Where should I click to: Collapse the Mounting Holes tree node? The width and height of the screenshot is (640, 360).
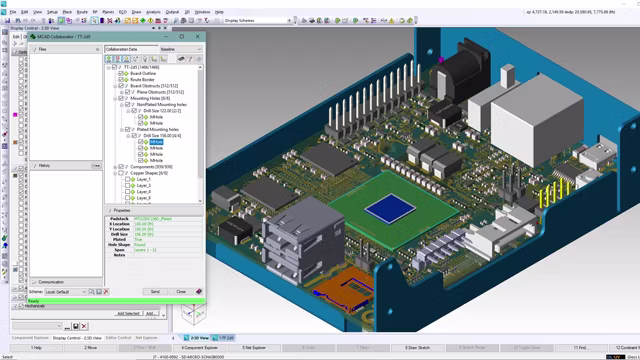(115, 98)
